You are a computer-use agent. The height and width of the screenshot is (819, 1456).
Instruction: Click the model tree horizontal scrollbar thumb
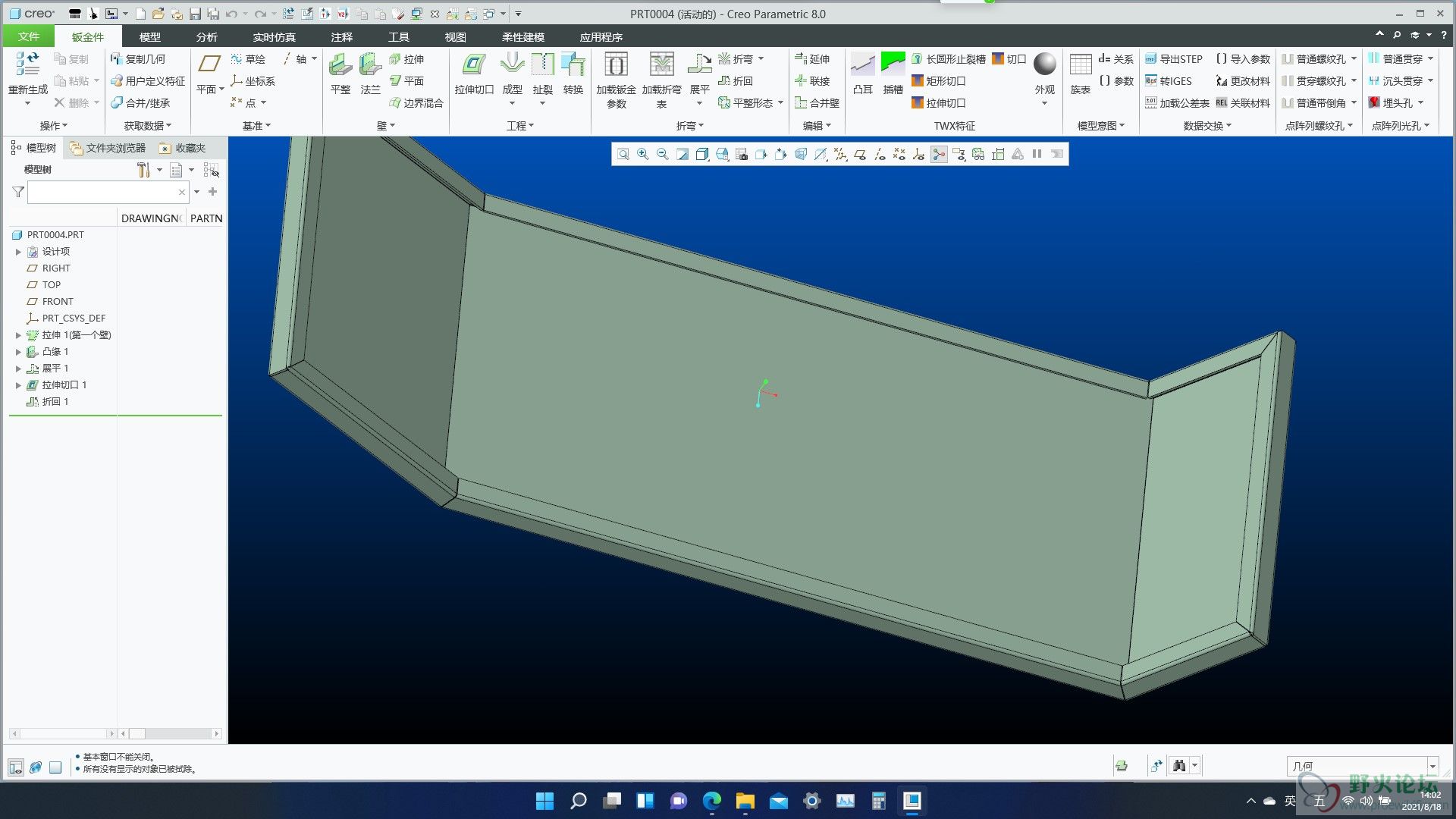(x=137, y=733)
